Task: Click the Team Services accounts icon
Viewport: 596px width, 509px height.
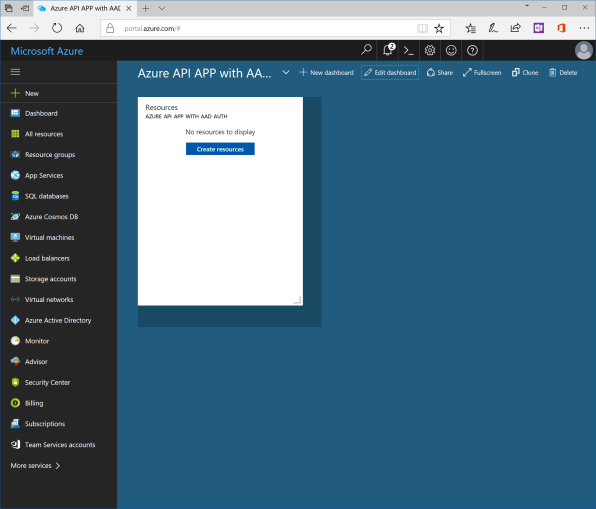Action: point(15,444)
